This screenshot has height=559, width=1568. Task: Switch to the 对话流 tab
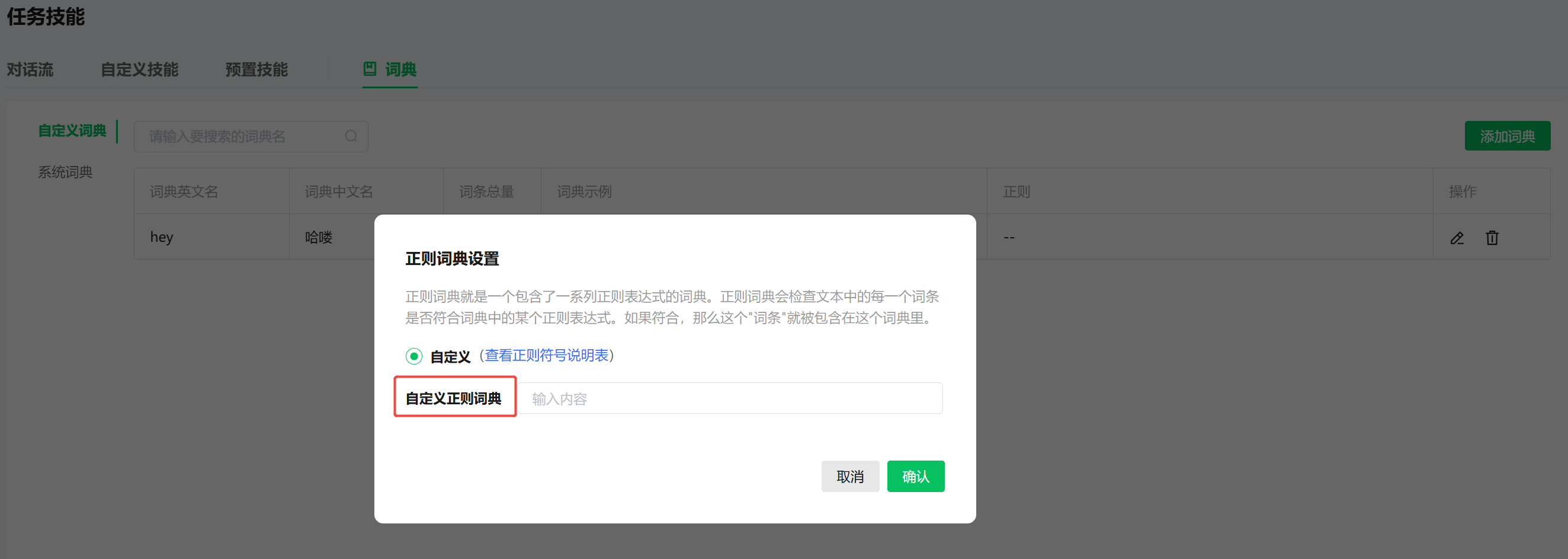tap(29, 69)
